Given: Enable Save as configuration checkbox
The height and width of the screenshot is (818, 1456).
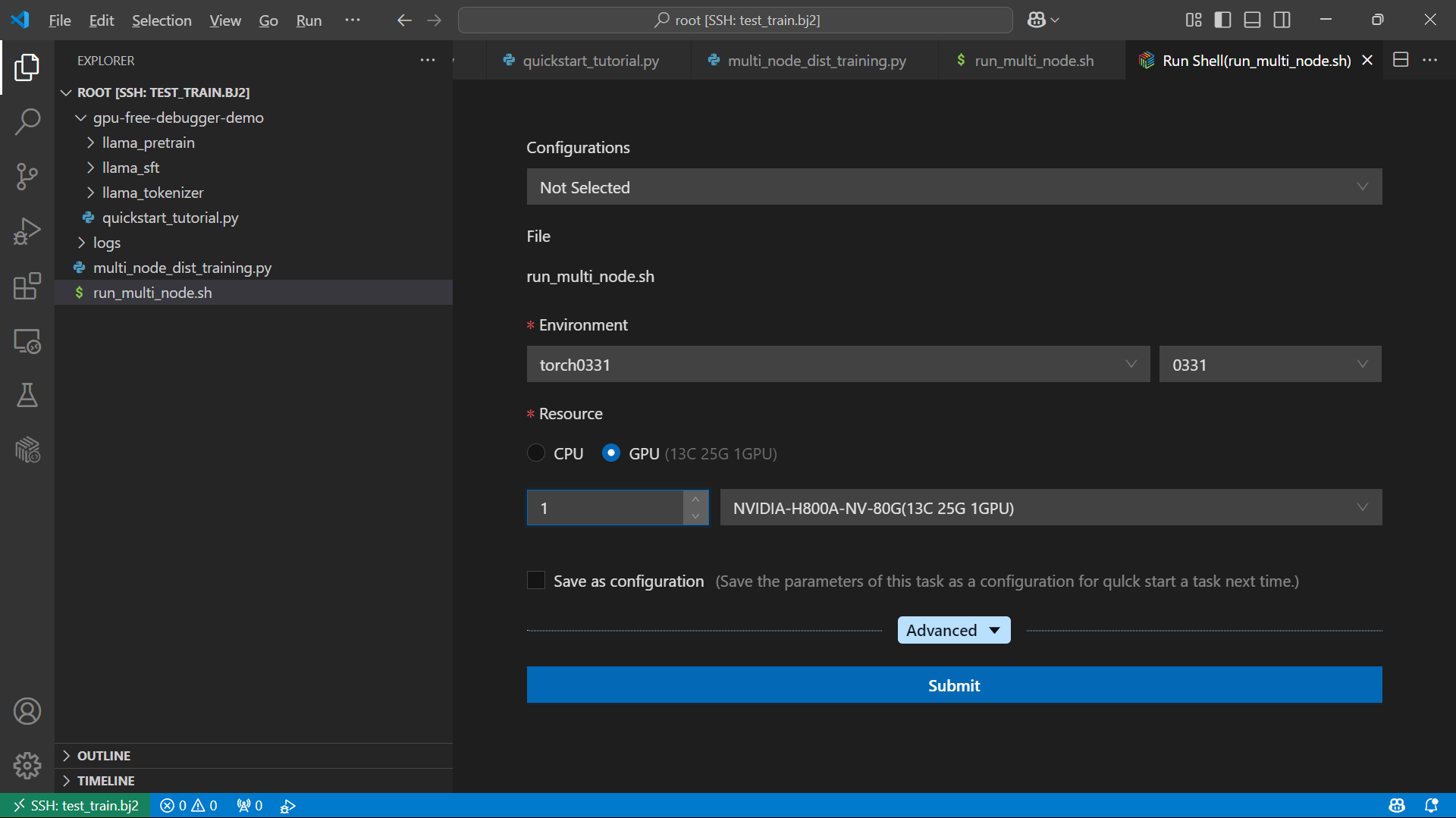Looking at the screenshot, I should (x=536, y=581).
